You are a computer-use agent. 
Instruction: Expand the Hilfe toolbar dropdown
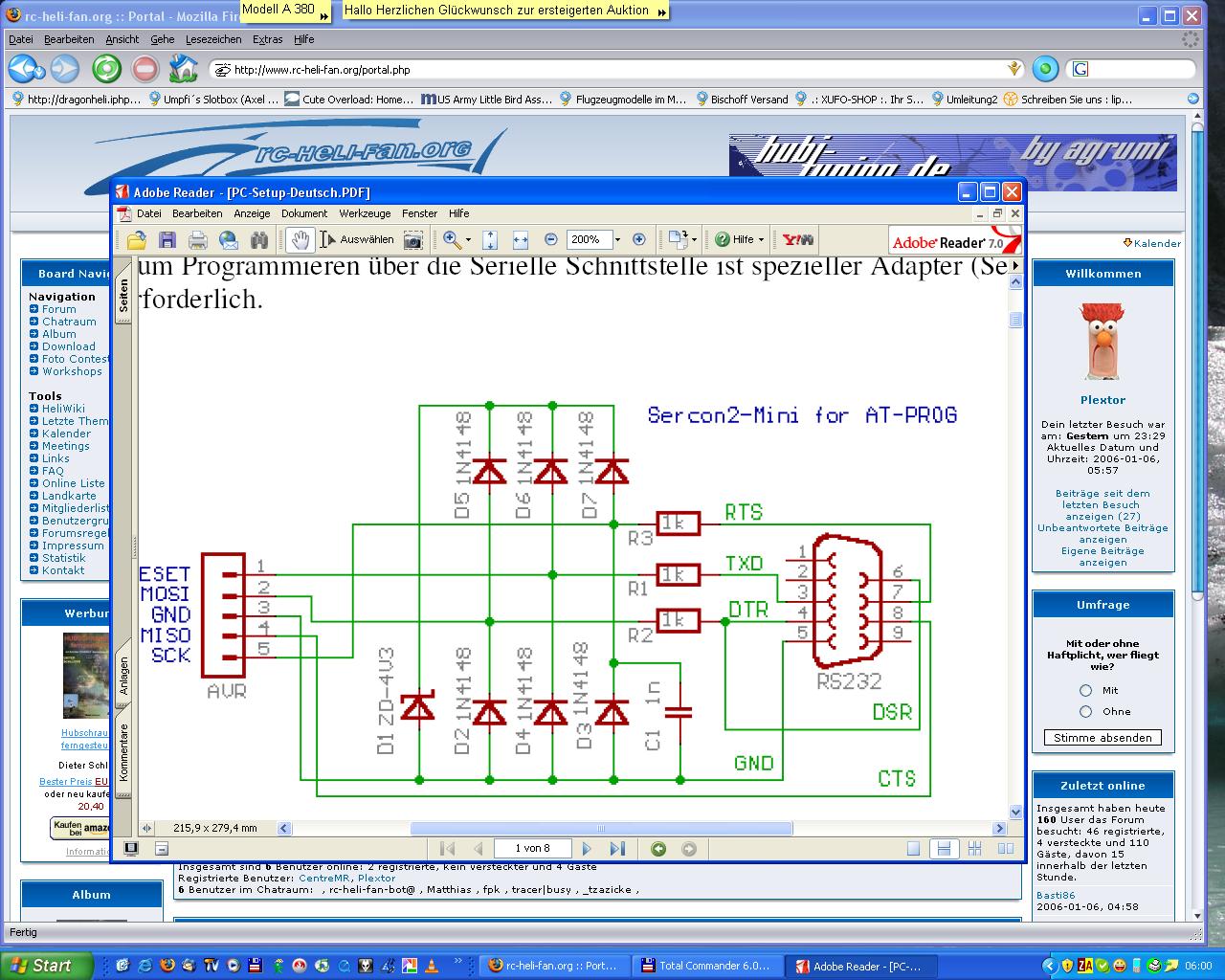click(x=761, y=239)
